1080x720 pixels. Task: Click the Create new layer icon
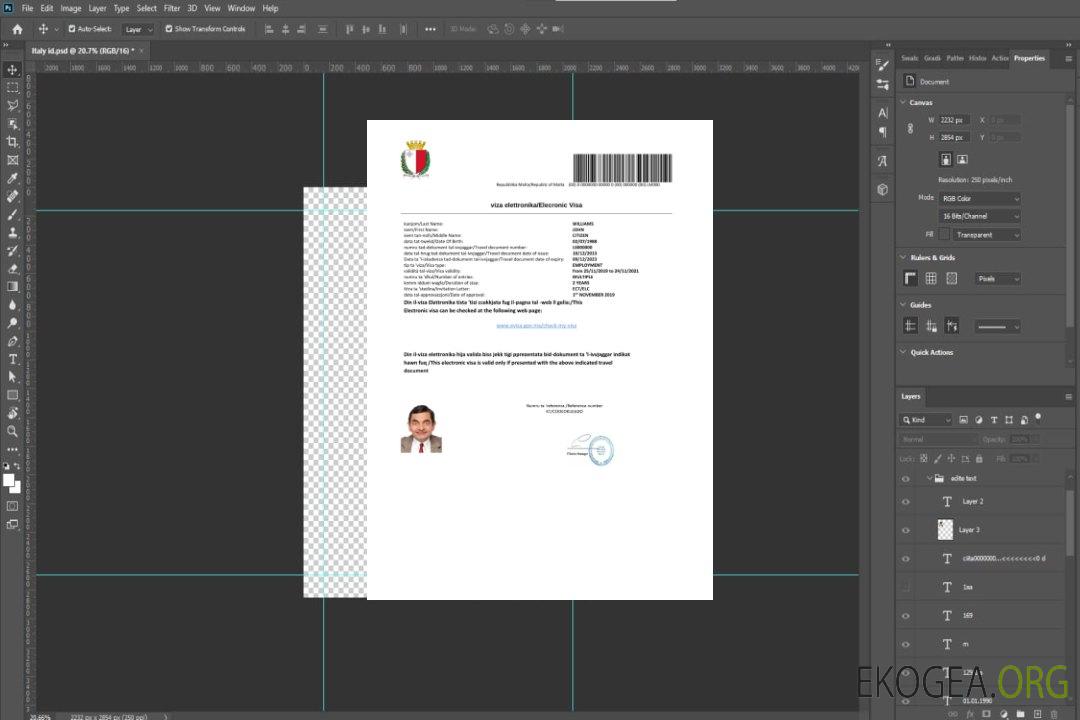pos(1037,714)
